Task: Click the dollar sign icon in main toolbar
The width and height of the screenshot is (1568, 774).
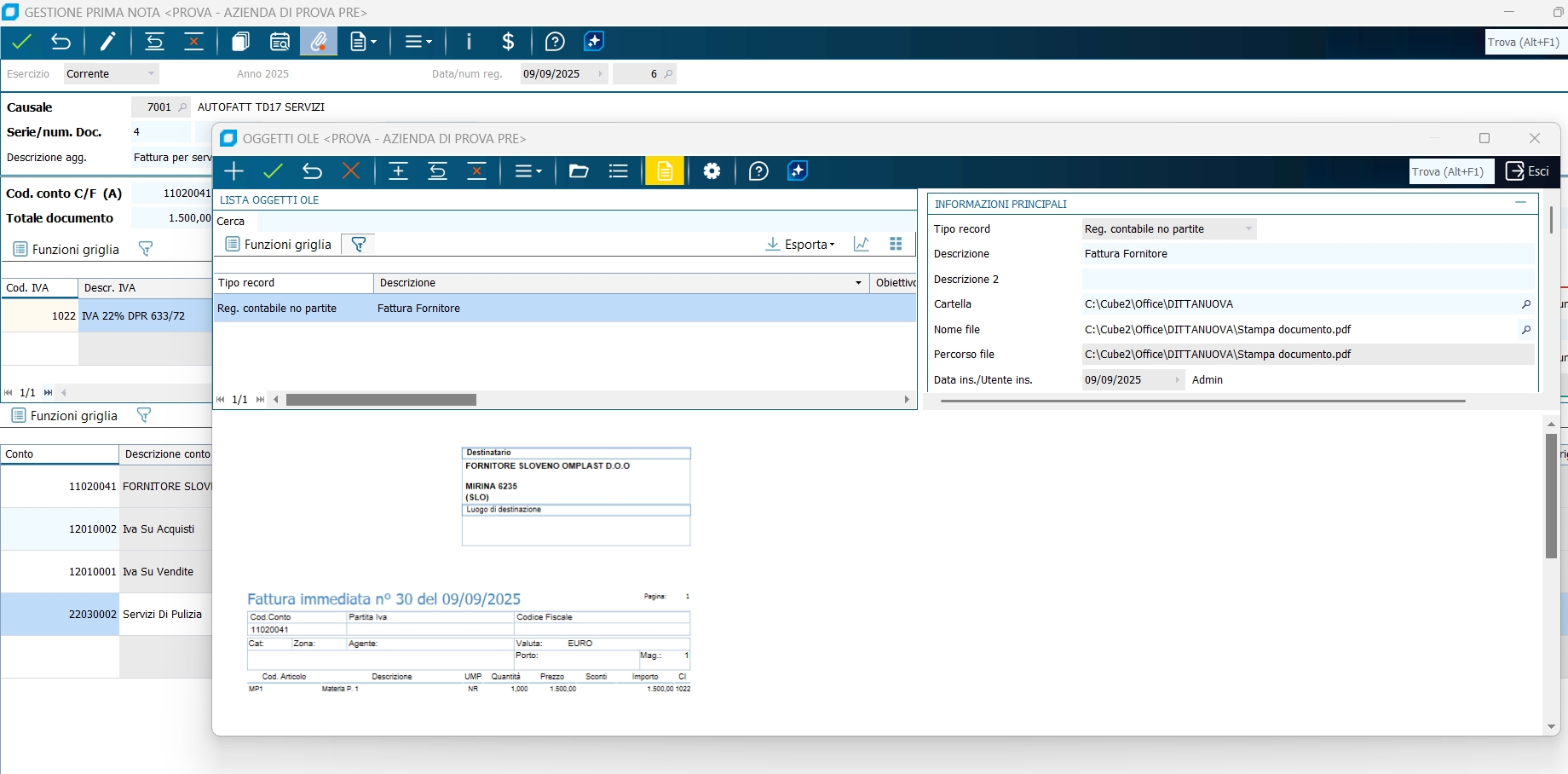Action: [508, 42]
